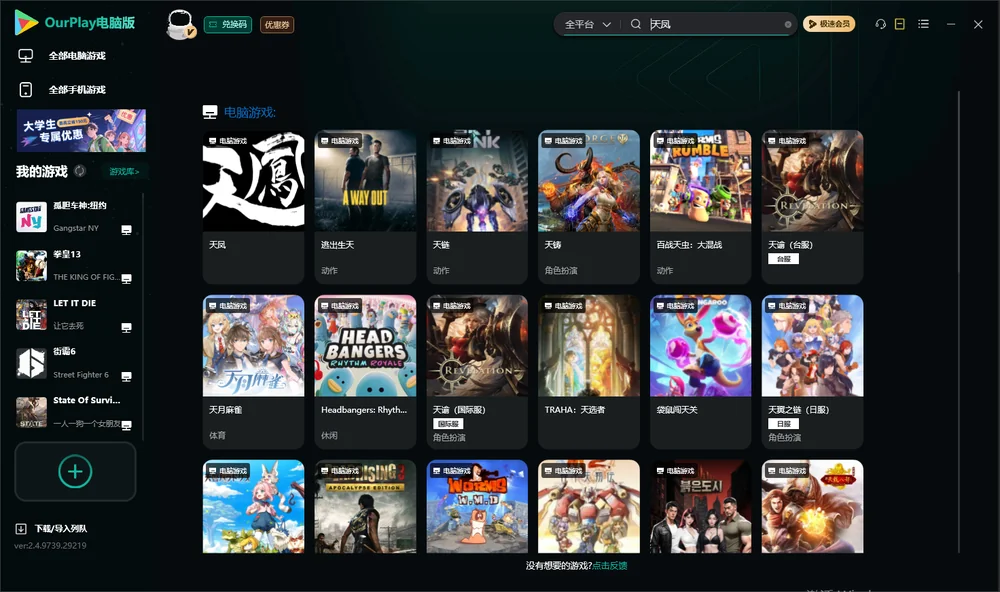This screenshot has width=1000, height=592.
Task: Select 街霸6 in my games list
Action: (75, 364)
